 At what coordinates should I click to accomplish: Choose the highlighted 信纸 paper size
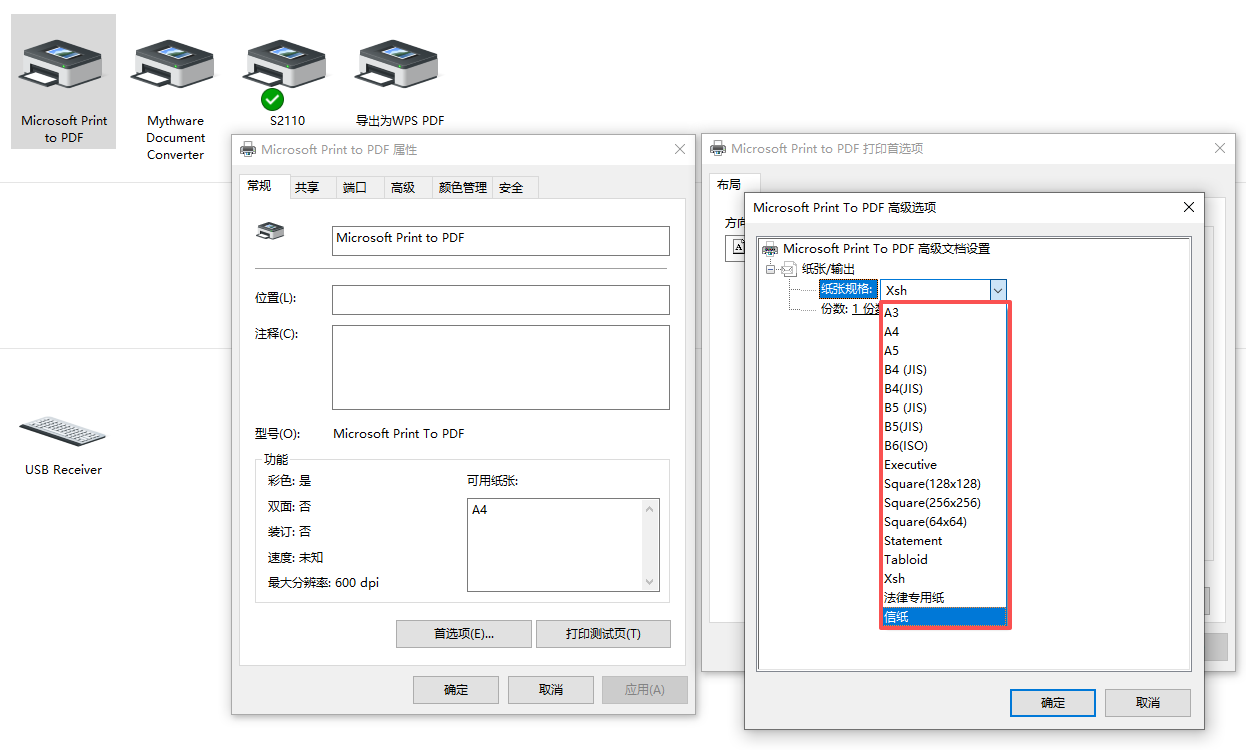point(943,617)
